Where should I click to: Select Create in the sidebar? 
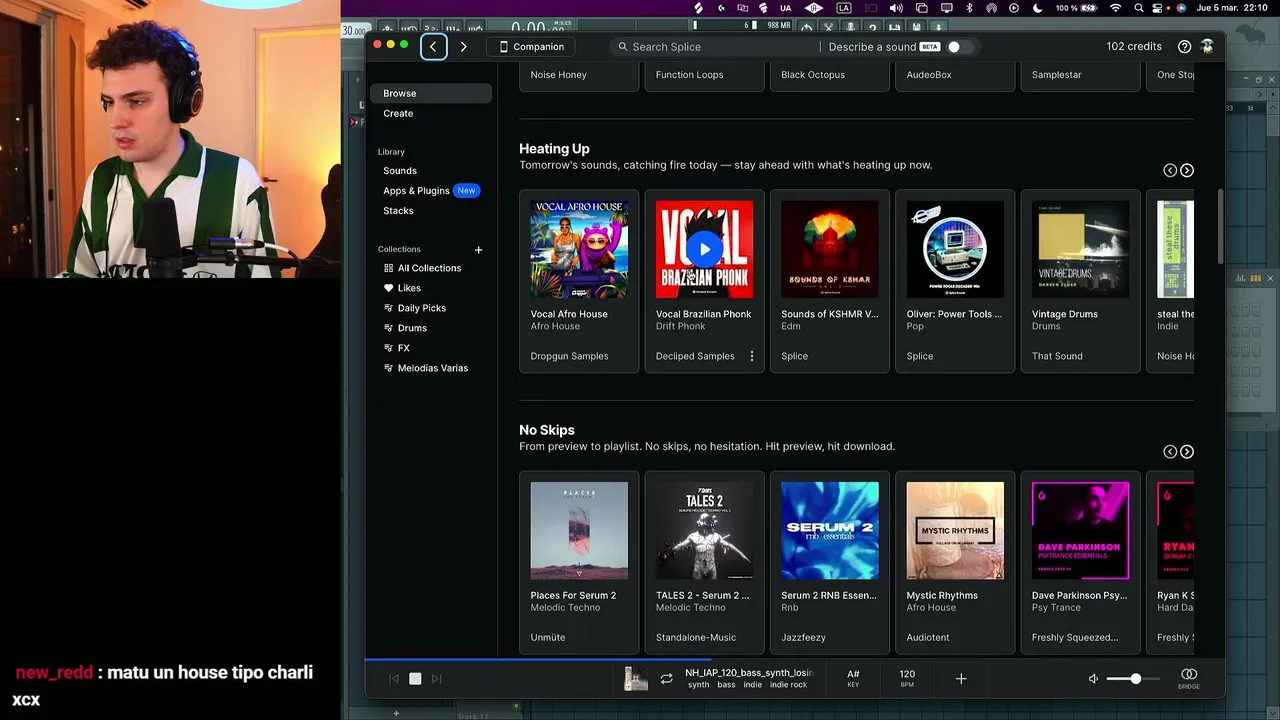(x=398, y=114)
